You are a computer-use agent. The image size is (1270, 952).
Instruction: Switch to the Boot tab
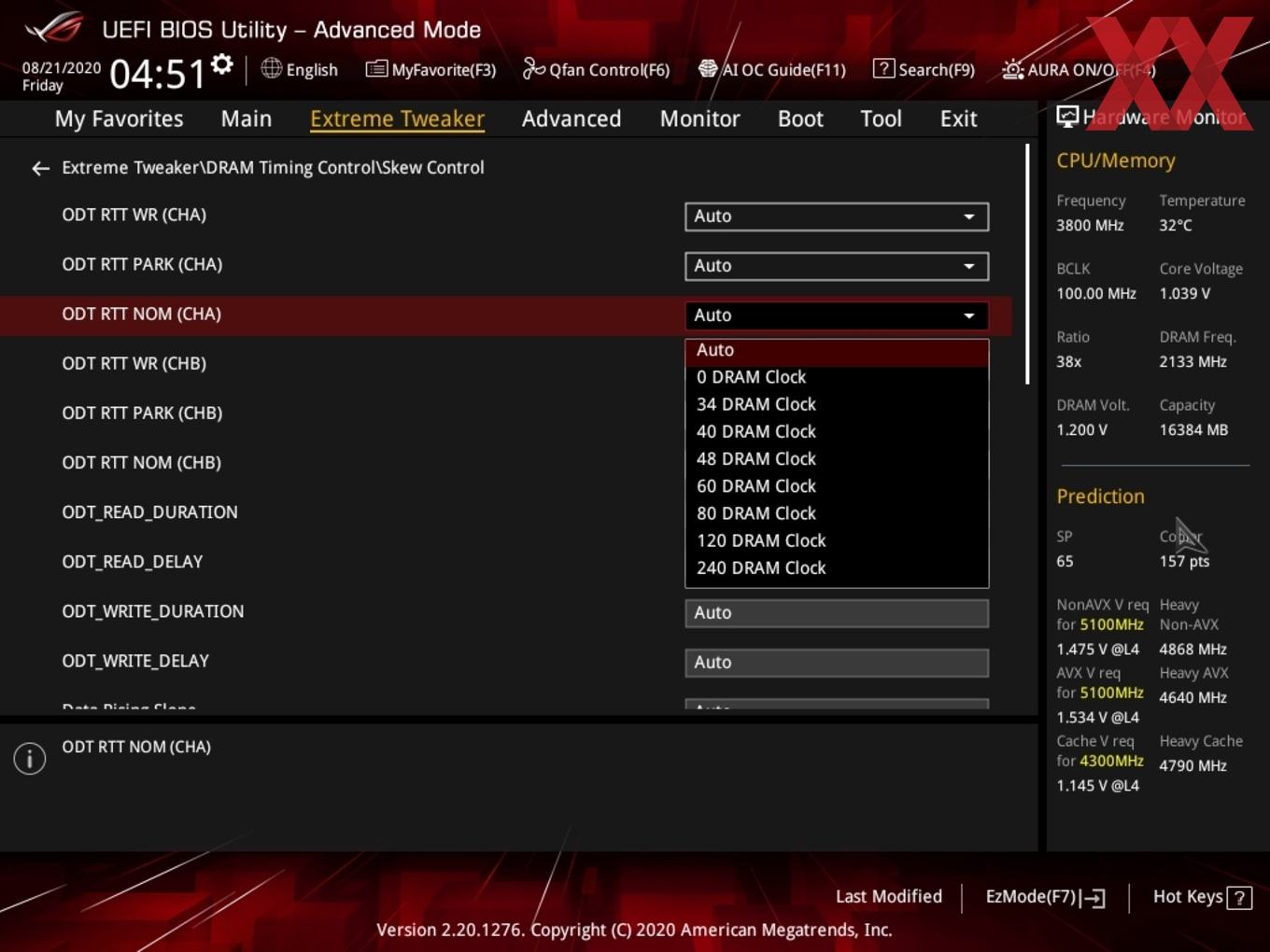click(x=800, y=119)
